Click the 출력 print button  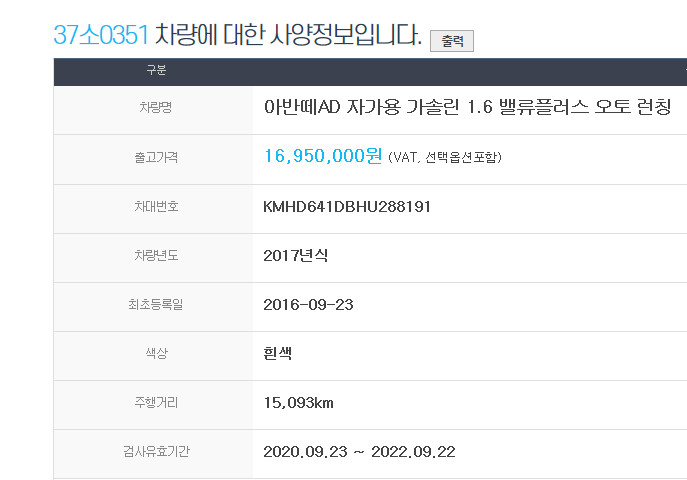(x=452, y=41)
